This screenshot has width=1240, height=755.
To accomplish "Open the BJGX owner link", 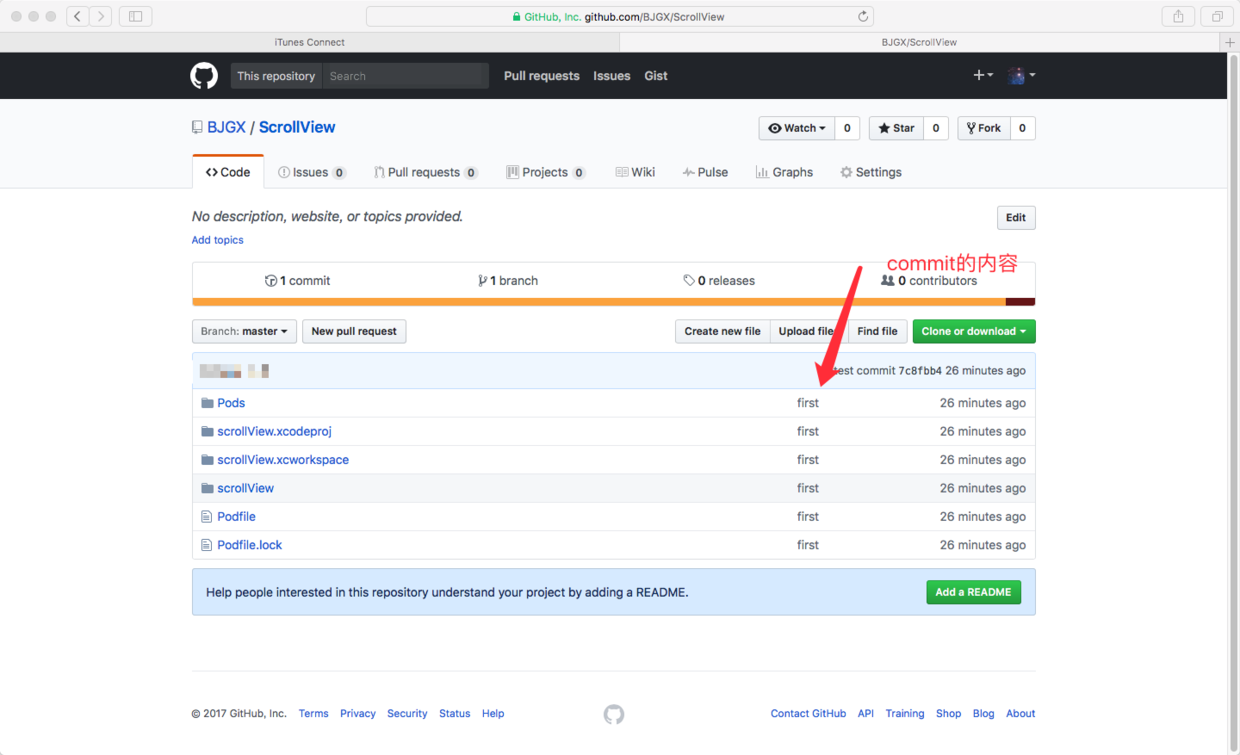I will pyautogui.click(x=226, y=127).
